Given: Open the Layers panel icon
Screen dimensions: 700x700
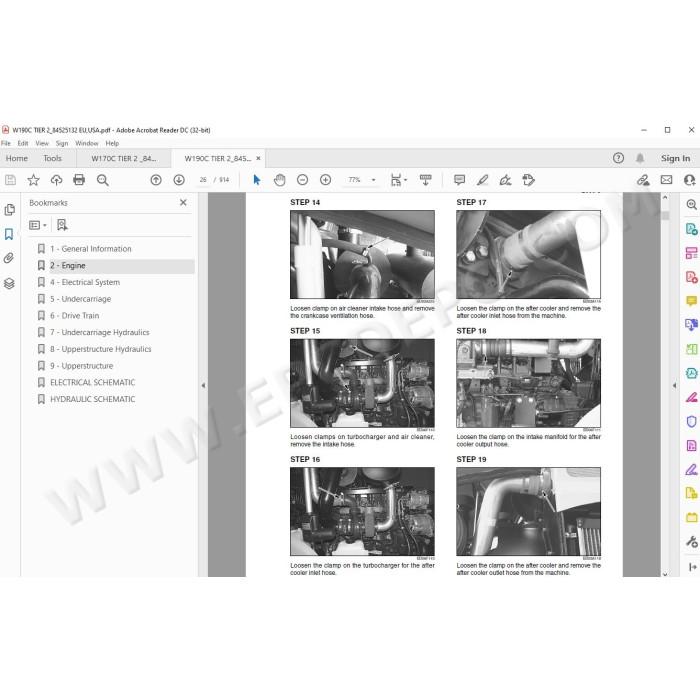Looking at the screenshot, I should (9, 283).
